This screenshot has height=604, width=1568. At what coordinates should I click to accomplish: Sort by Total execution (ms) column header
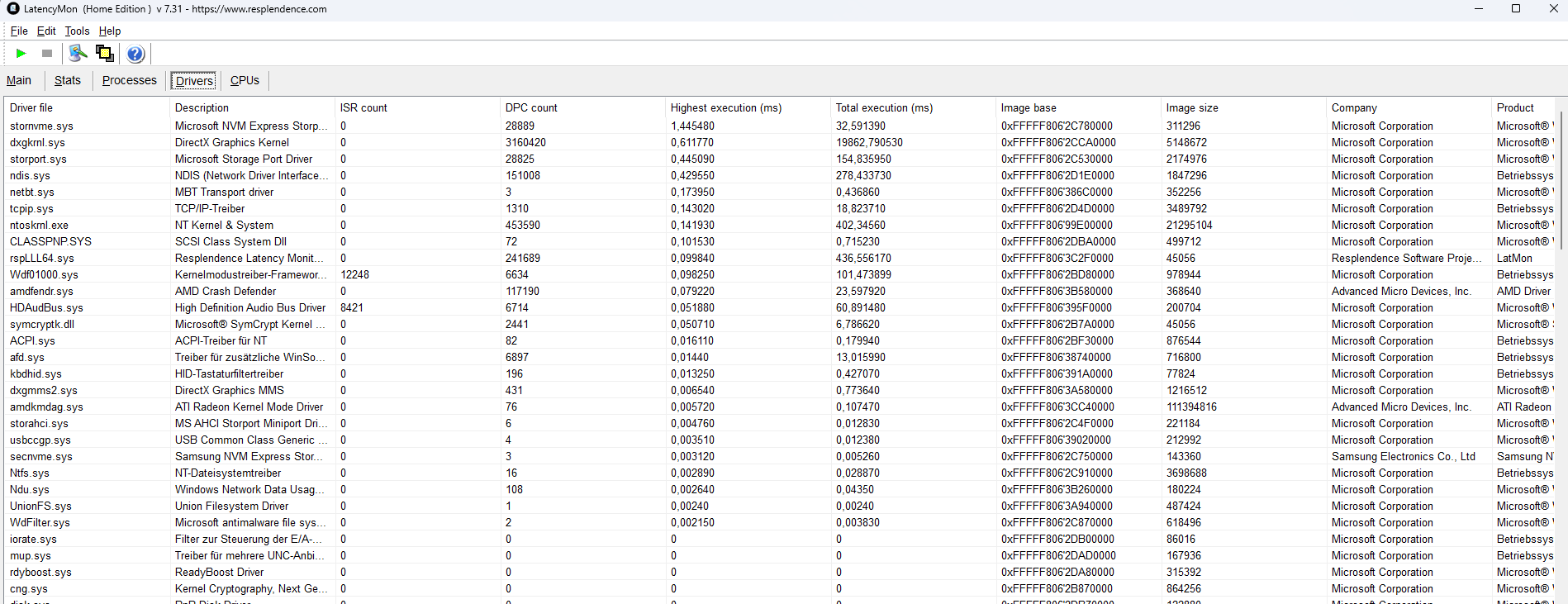(x=913, y=107)
